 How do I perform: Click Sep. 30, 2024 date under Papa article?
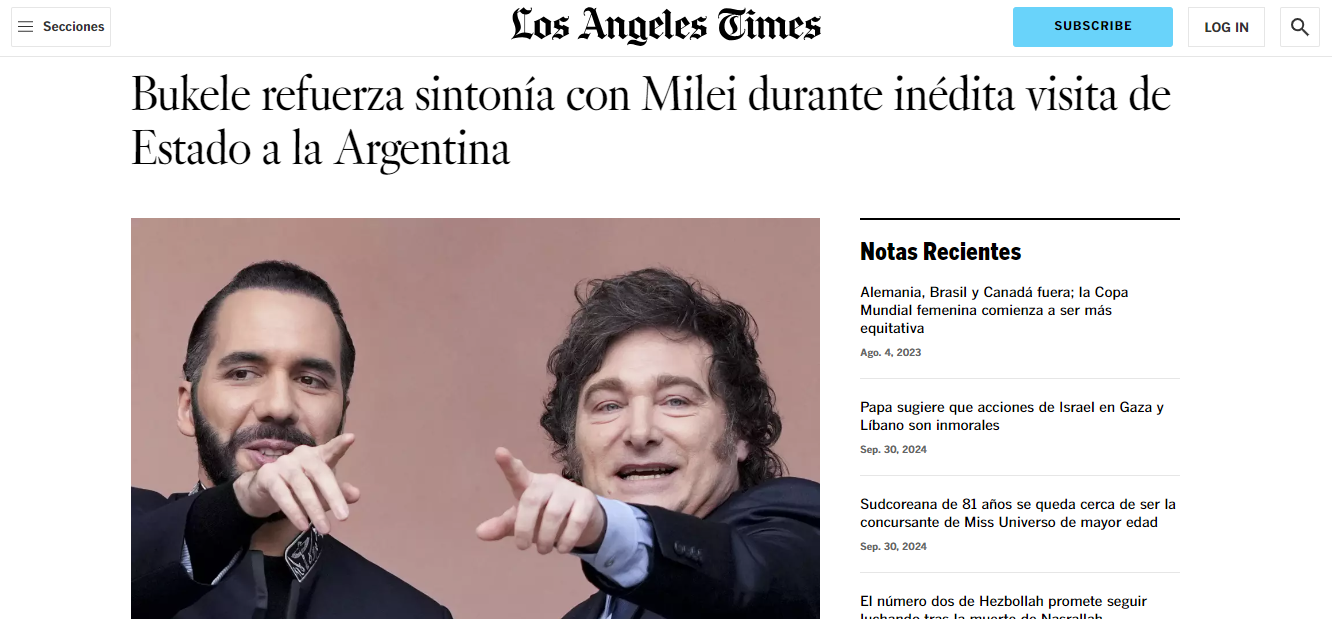pos(893,450)
